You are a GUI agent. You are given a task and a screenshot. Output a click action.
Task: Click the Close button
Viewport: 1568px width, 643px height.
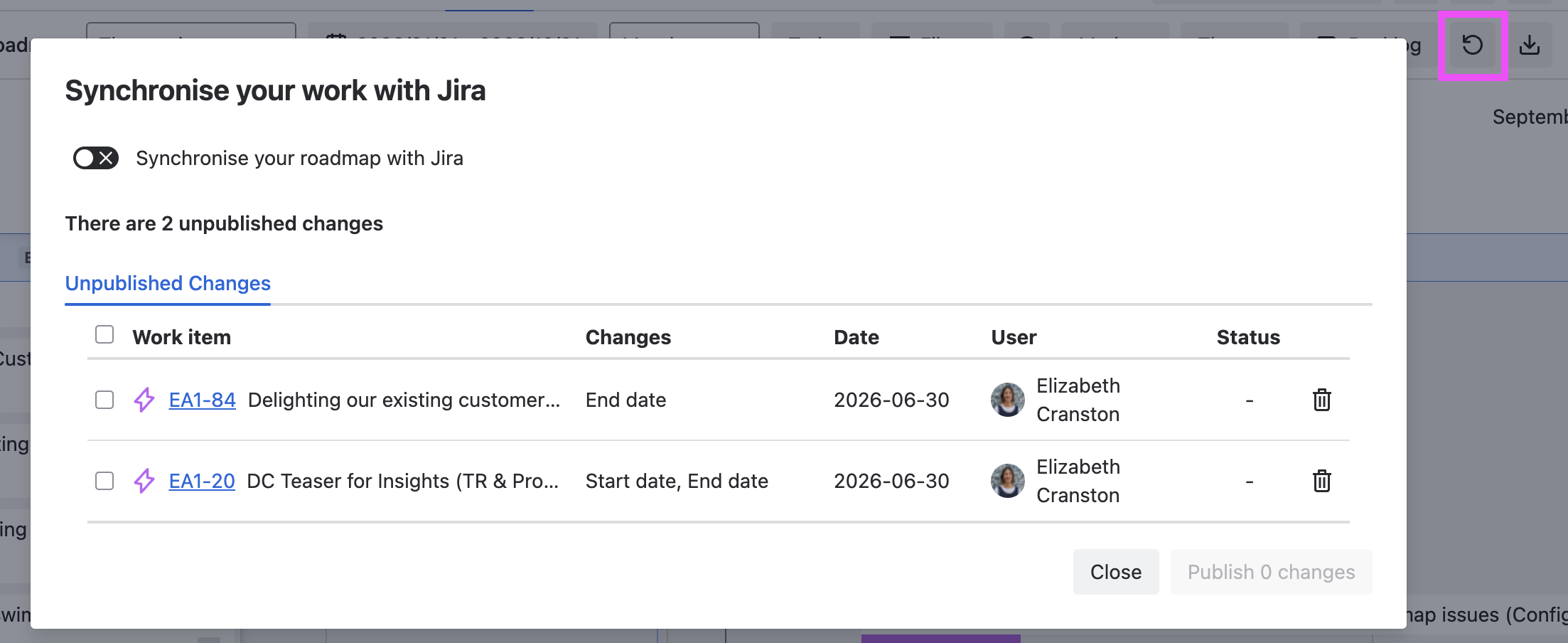pos(1116,572)
